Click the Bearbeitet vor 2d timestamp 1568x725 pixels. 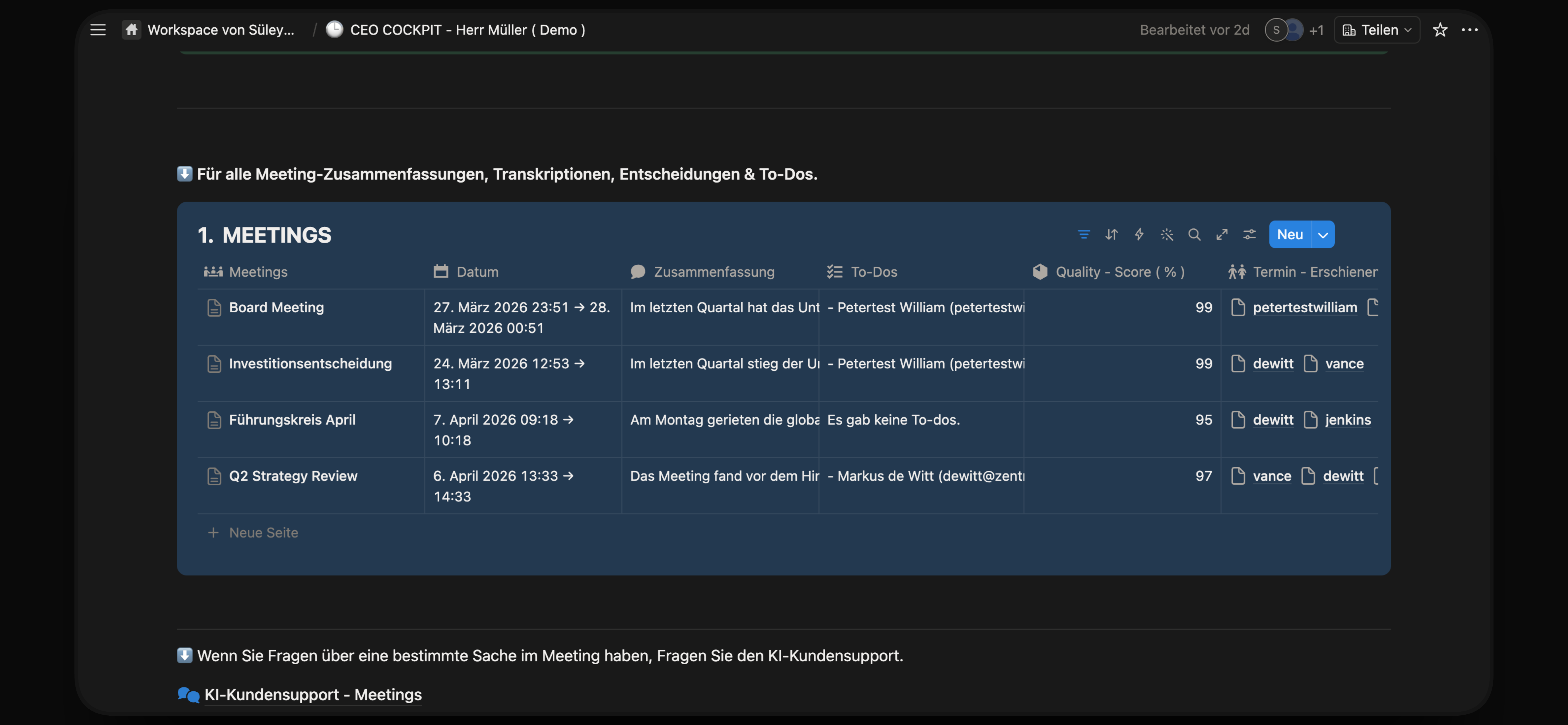(1194, 30)
